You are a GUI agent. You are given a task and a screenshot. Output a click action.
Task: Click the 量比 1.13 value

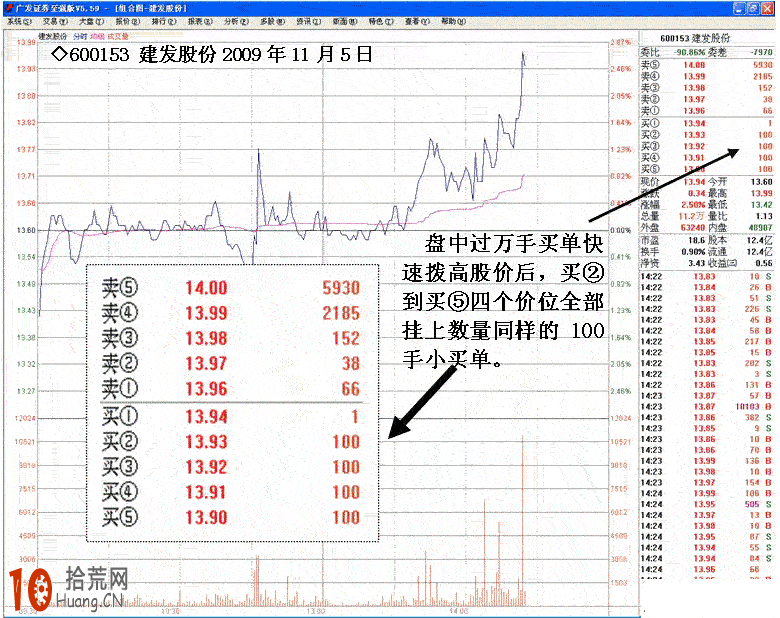pos(764,216)
